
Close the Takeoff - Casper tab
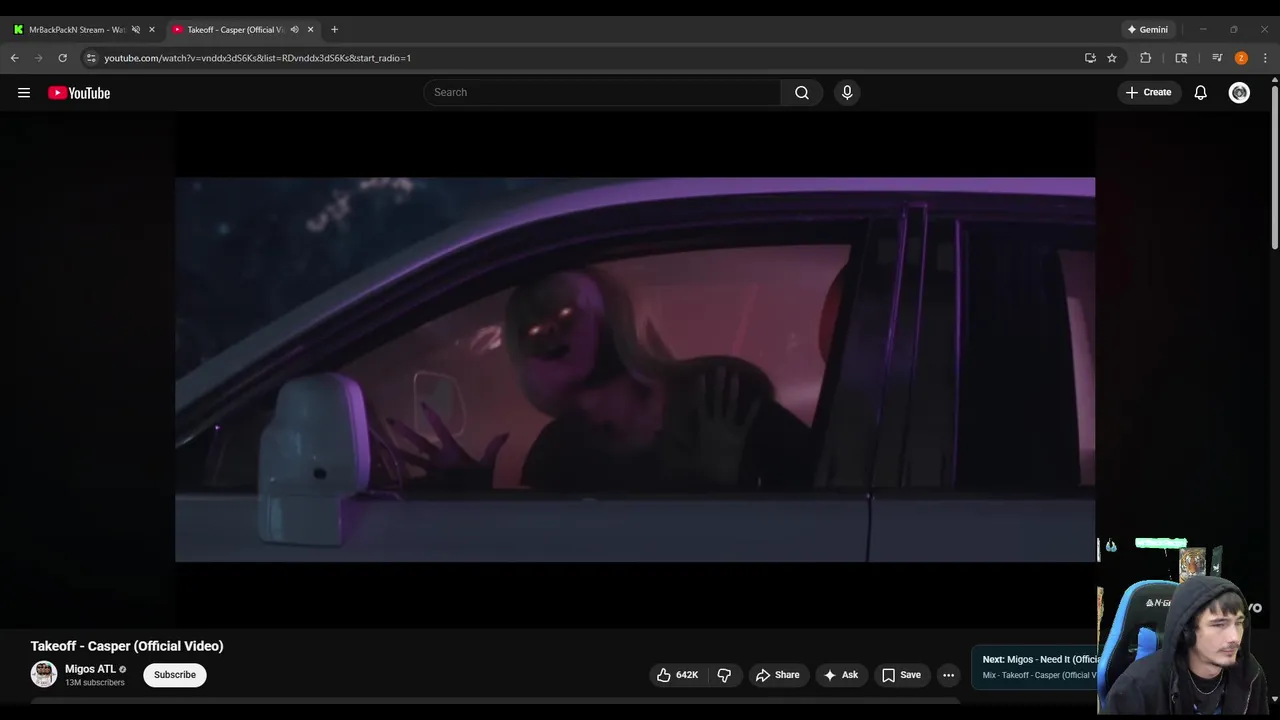310,29
